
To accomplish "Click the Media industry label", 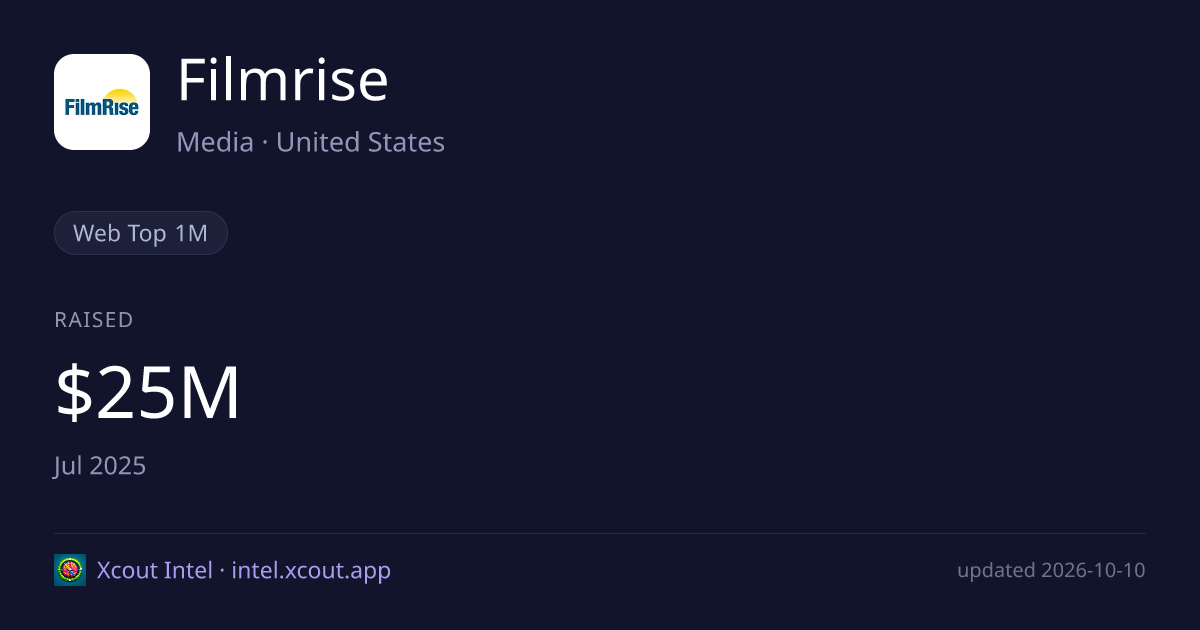I will tap(215, 142).
